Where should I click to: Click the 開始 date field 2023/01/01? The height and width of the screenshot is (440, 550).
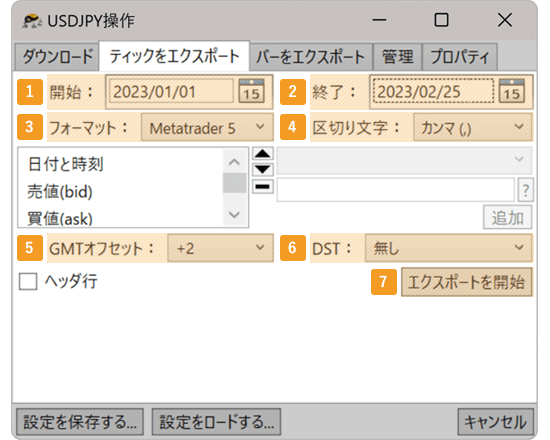171,91
